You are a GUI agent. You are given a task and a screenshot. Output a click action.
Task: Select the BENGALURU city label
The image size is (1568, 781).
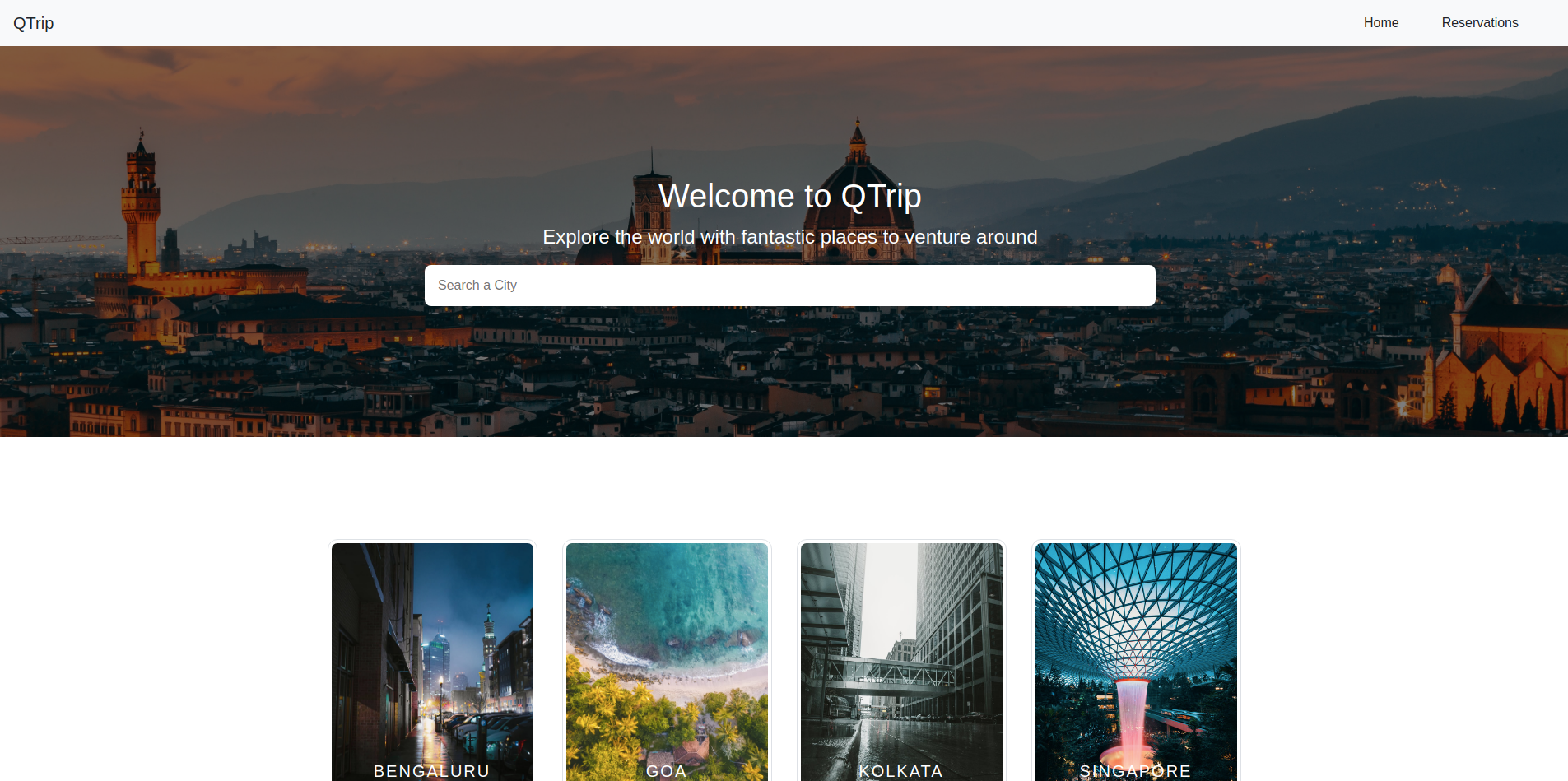431,770
